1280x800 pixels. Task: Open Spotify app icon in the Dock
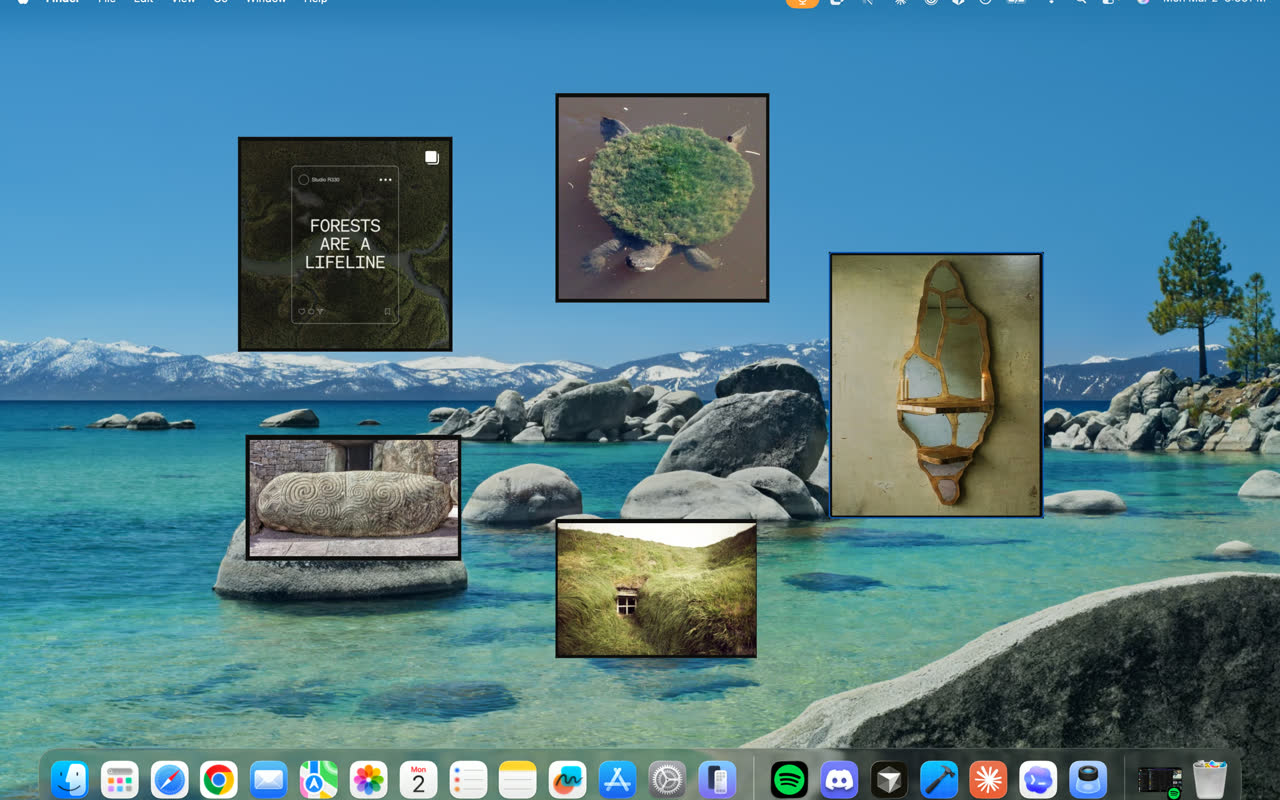[790, 779]
